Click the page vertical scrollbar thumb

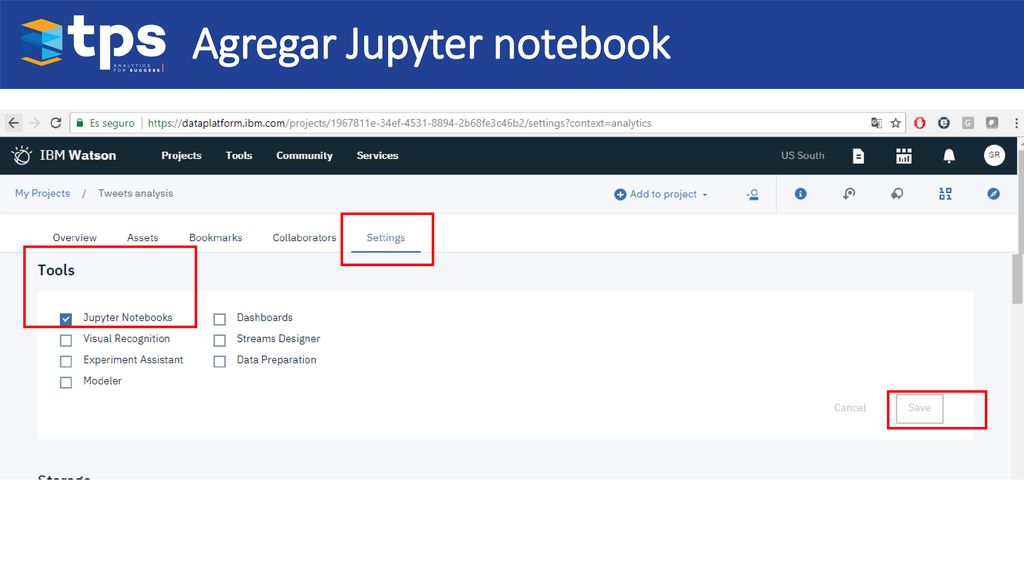click(1017, 279)
